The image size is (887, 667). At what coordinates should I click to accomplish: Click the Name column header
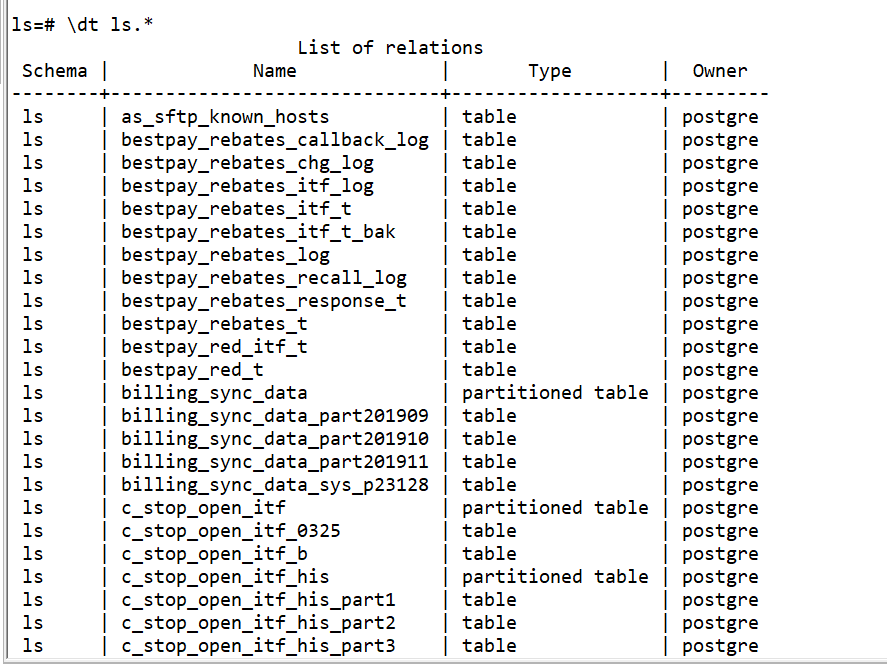click(x=274, y=71)
